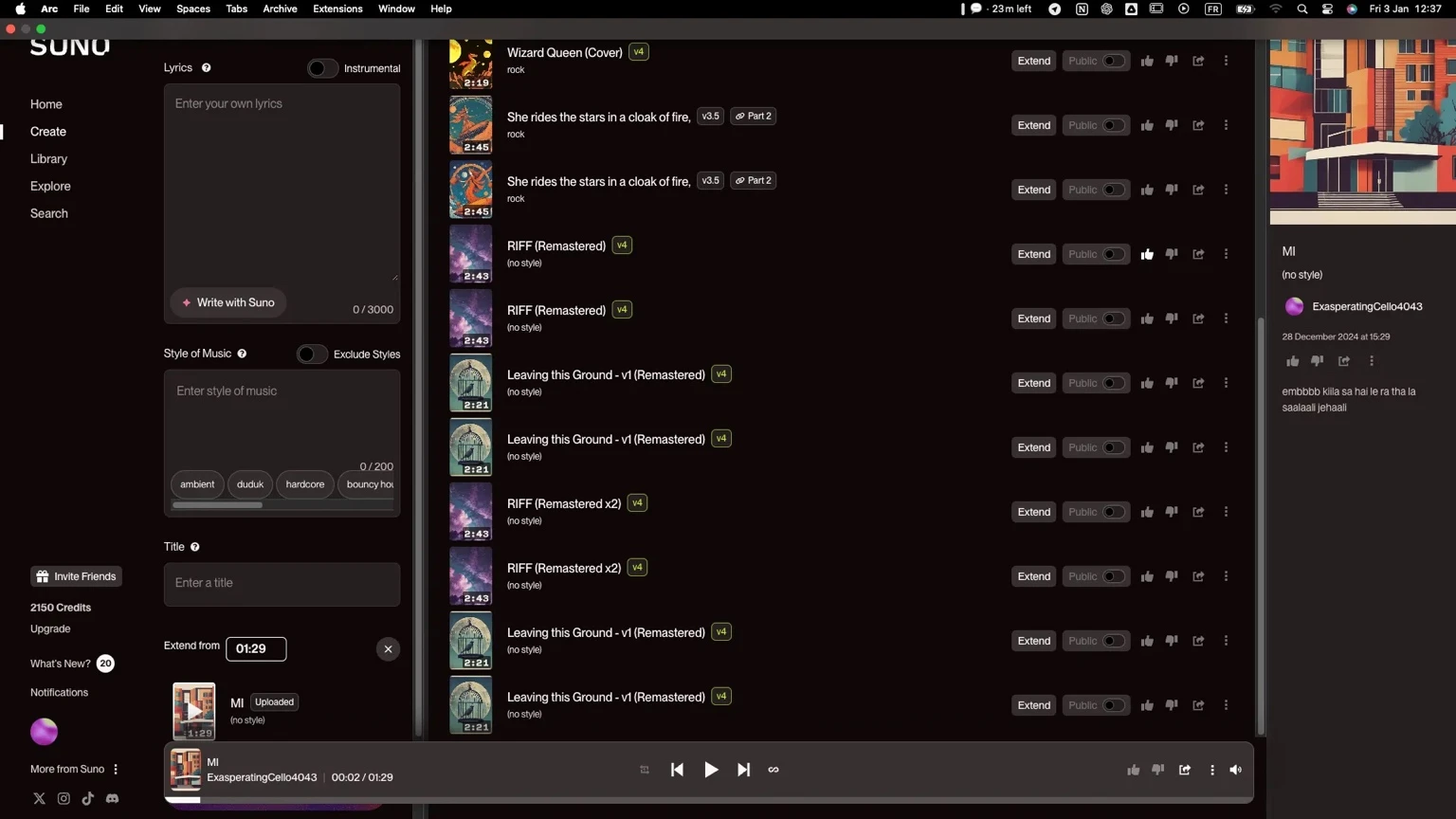Open What's New updates
Image resolution: width=1456 pixels, height=819 pixels.
[x=72, y=664]
